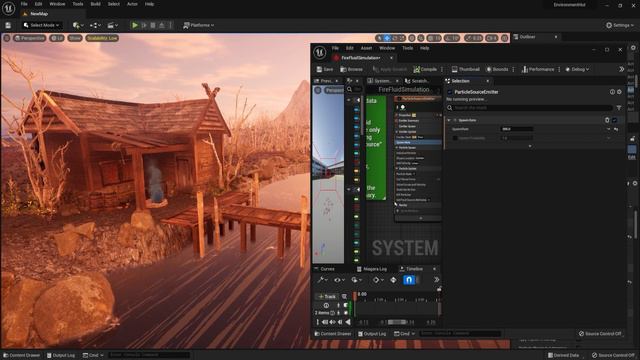Open the Actor menu in main window

click(x=132, y=4)
